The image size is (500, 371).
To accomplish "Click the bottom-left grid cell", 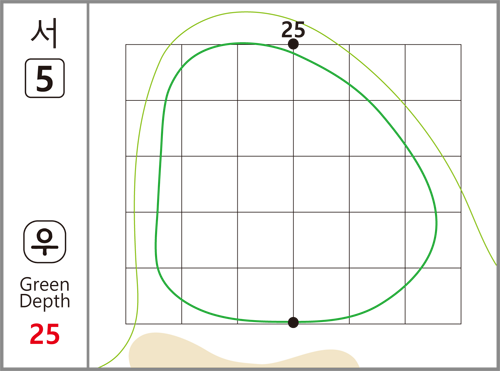I will point(153,296).
